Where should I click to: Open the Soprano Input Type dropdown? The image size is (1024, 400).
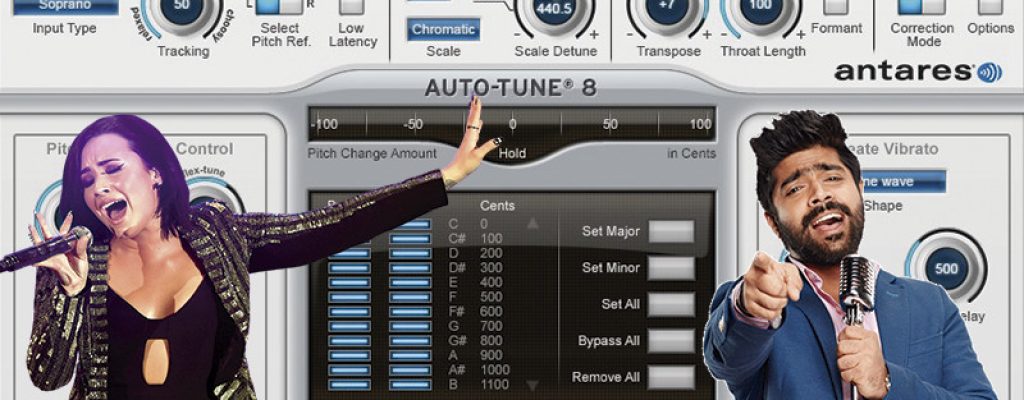click(65, 7)
